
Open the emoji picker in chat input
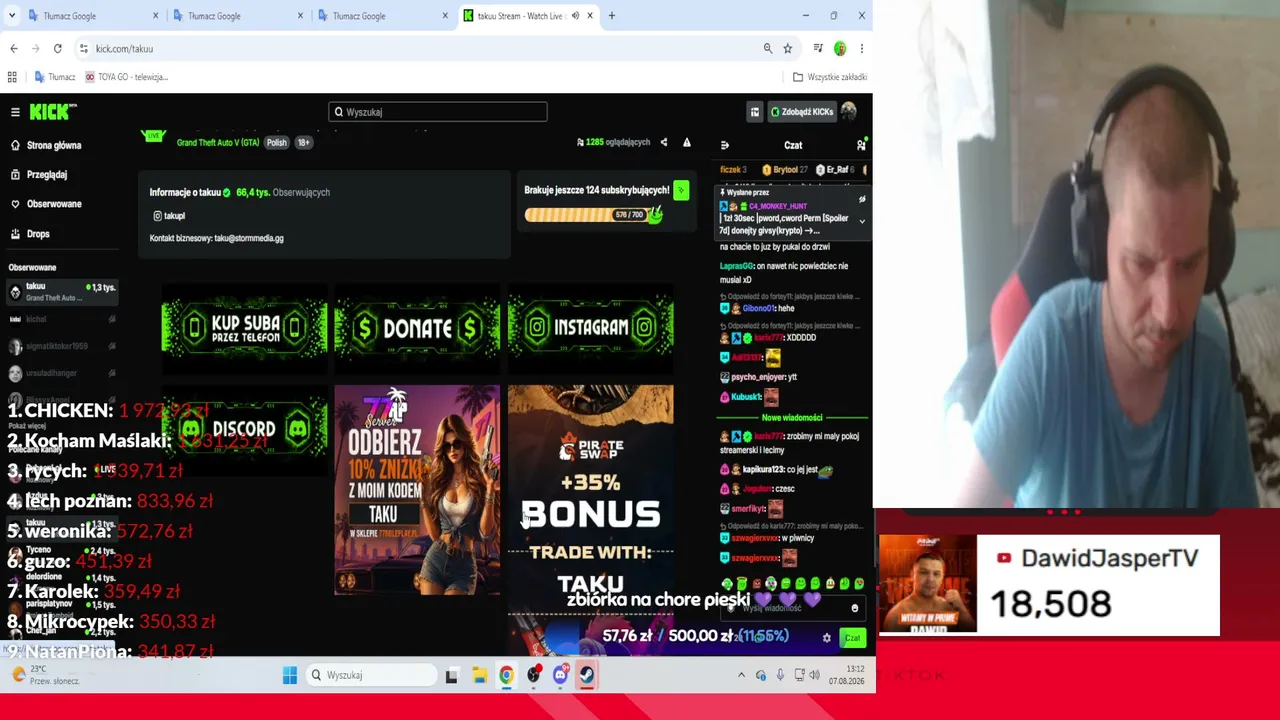click(x=854, y=608)
